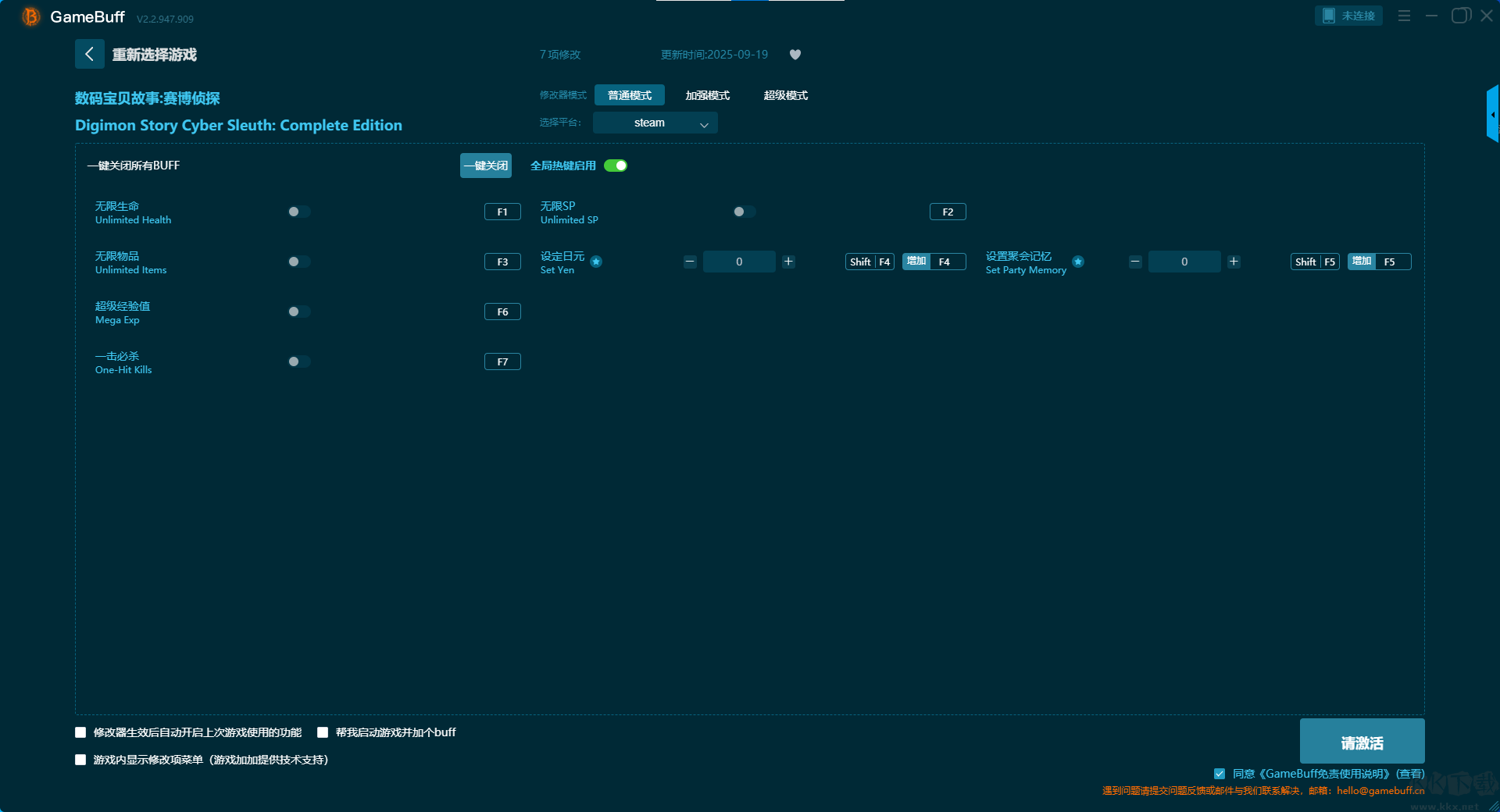The width and height of the screenshot is (1500, 812).
Task: Turn on One-Hit Kills toggle
Action: (298, 361)
